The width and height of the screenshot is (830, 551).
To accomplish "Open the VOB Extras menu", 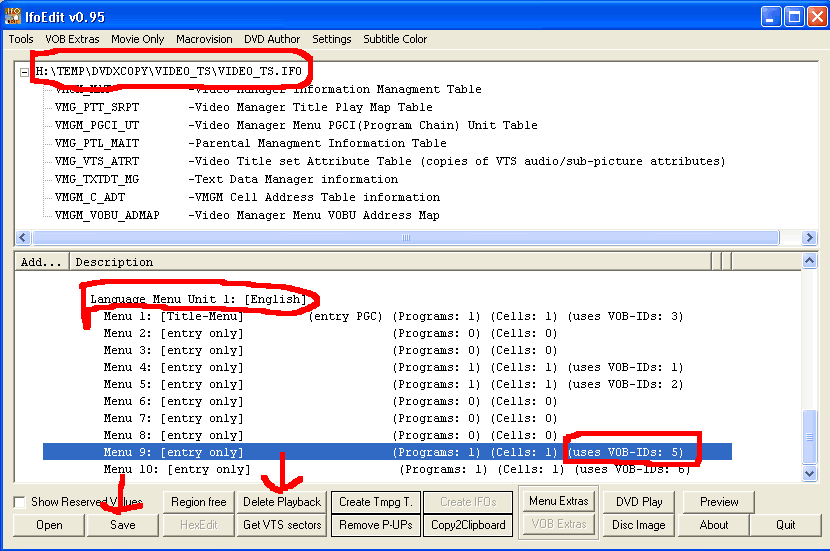I will (72, 39).
